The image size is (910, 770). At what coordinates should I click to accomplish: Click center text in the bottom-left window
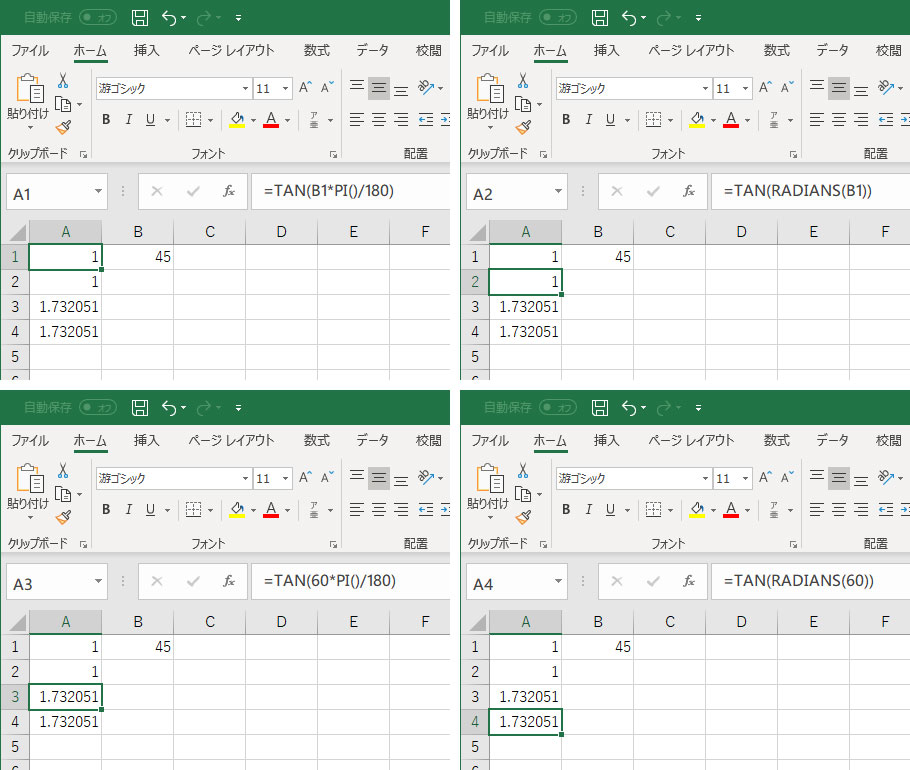click(379, 509)
